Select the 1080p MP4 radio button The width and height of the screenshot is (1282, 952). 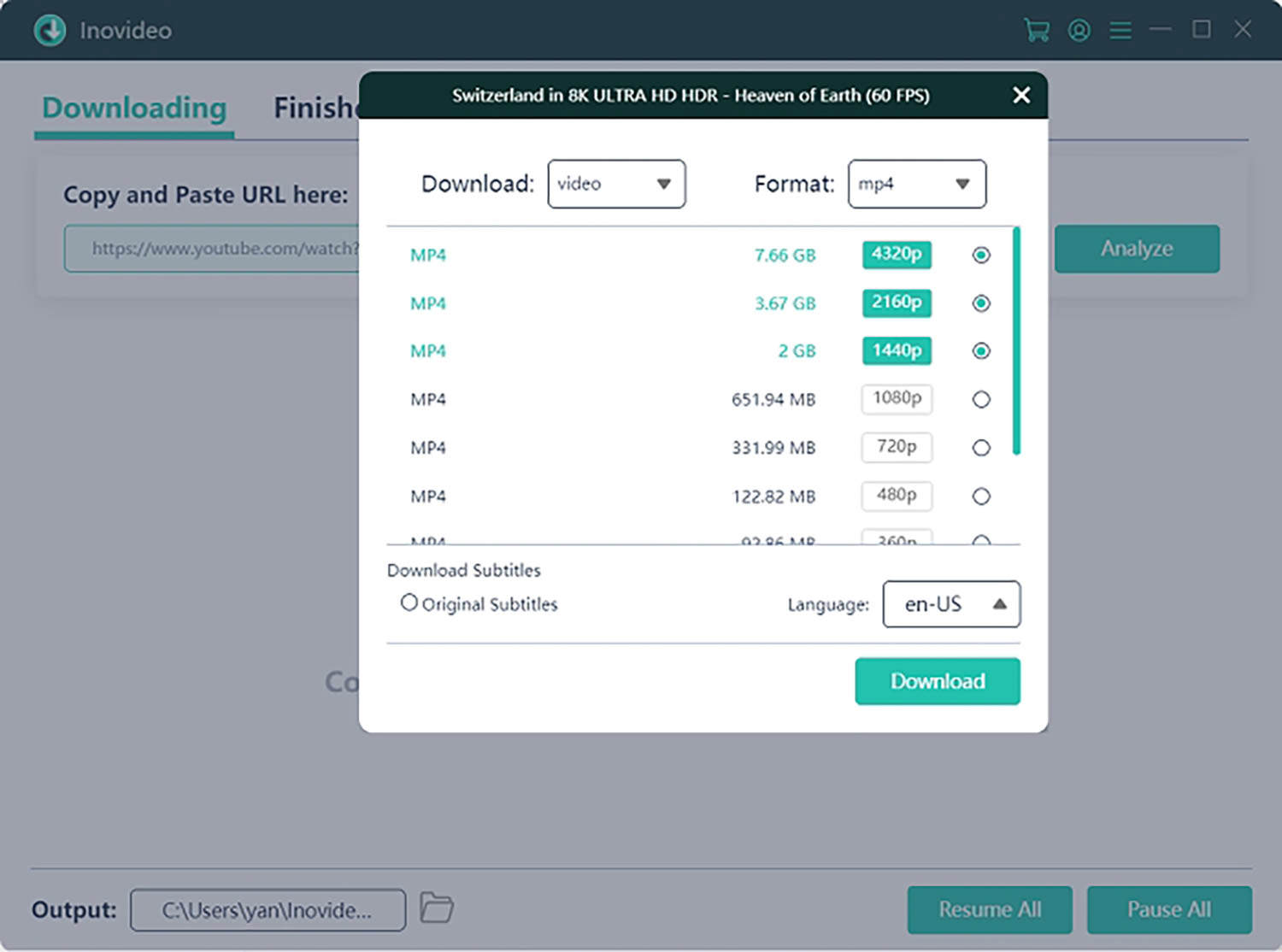981,399
